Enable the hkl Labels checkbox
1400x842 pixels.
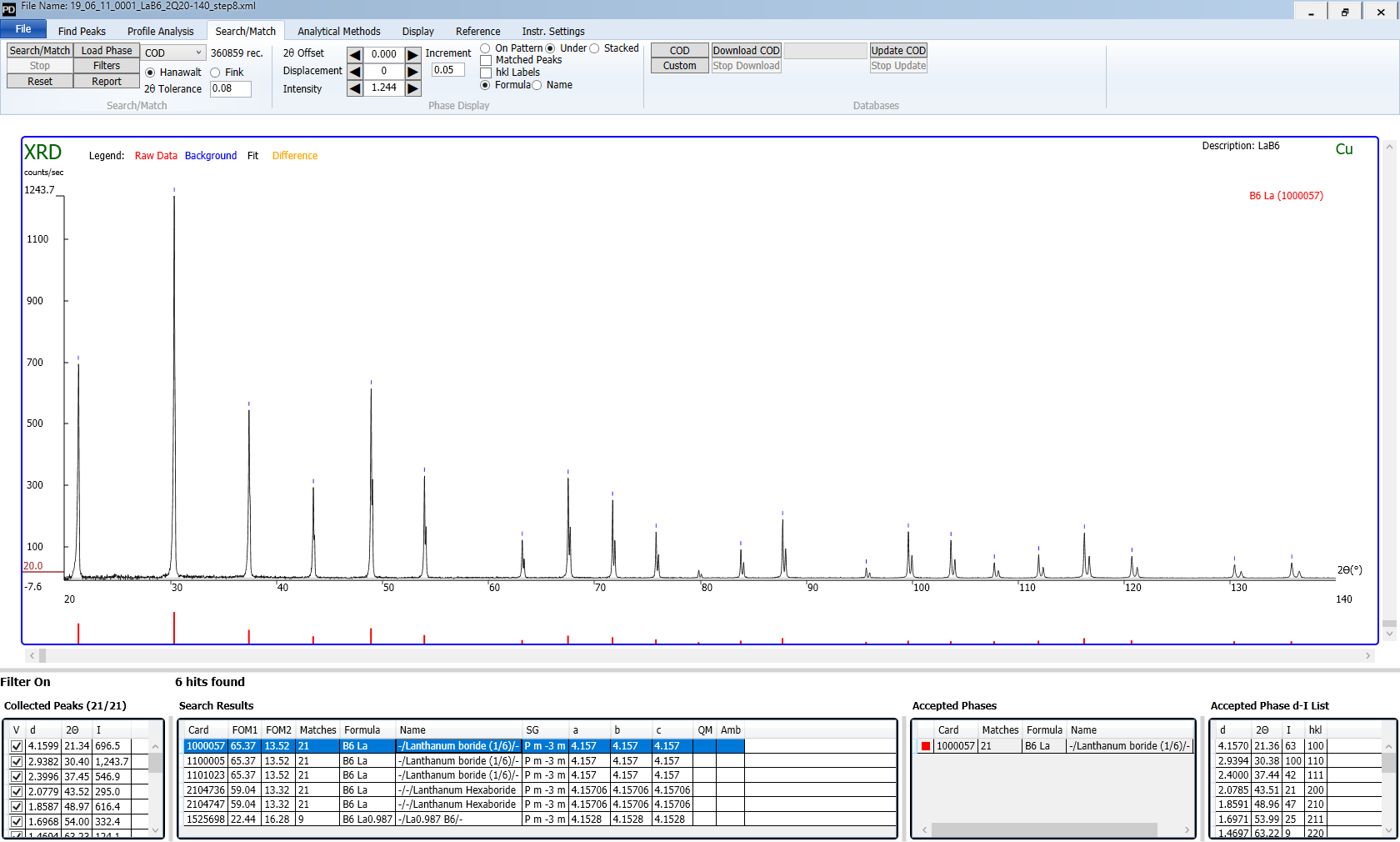pyautogui.click(x=486, y=72)
